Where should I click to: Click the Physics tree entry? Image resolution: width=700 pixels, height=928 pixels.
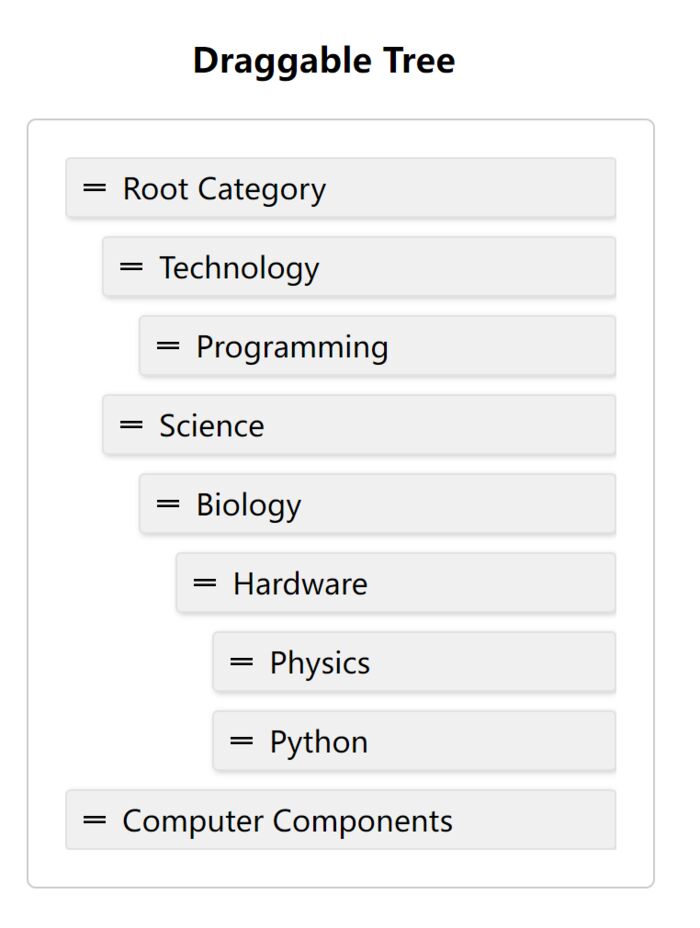[320, 663]
